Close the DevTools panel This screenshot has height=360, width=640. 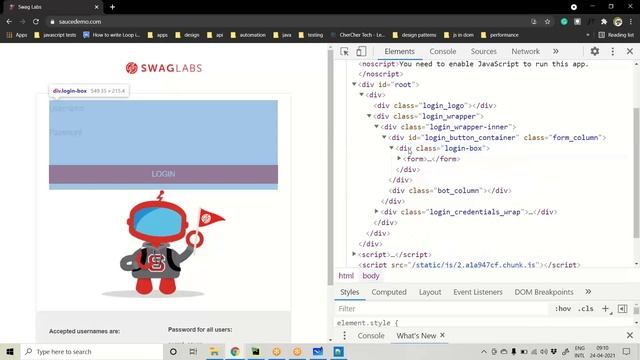(x=630, y=51)
